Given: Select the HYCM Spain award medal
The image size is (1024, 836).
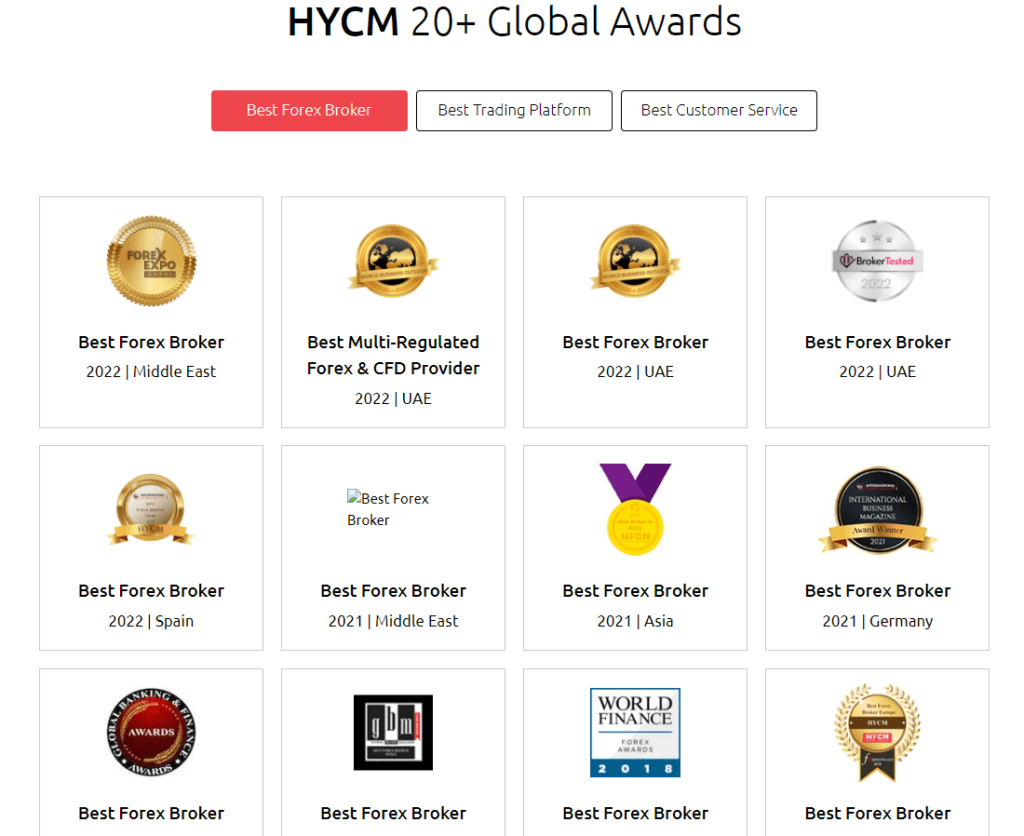Looking at the screenshot, I should (x=151, y=508).
